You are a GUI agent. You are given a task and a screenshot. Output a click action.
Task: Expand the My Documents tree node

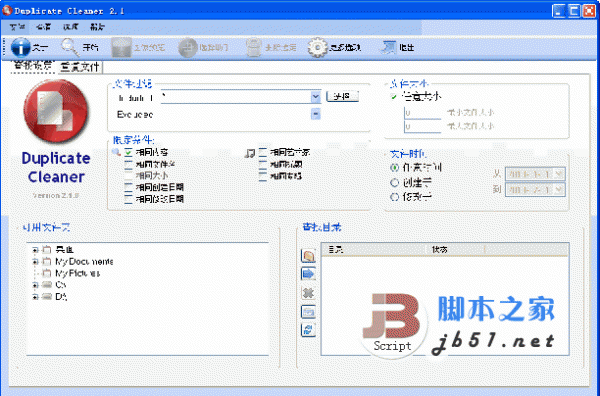point(35,262)
